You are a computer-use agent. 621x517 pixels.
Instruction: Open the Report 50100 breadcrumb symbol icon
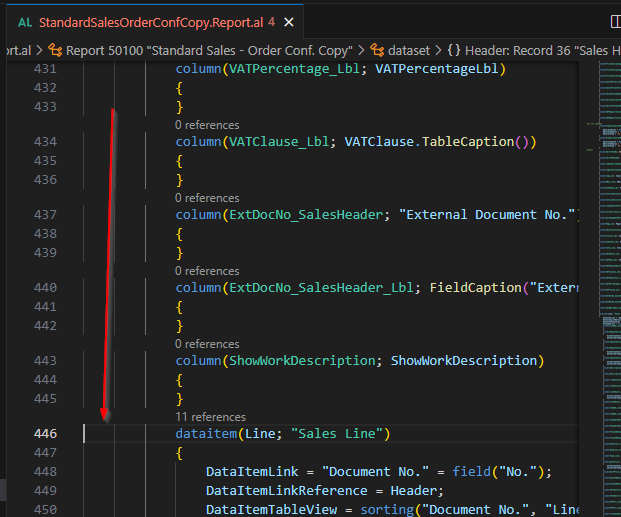tap(55, 49)
